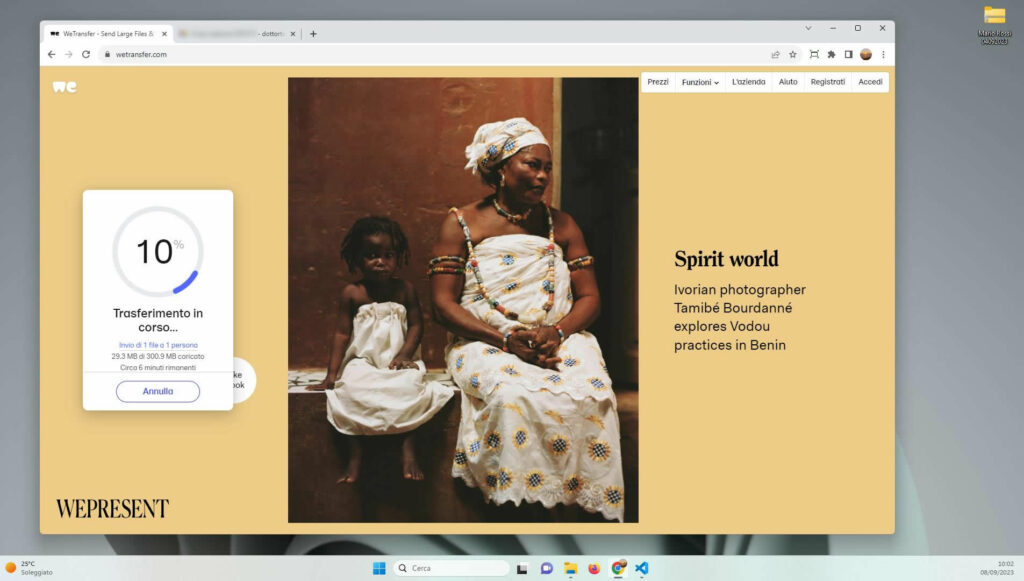
Task: Click the Ivorian photographer description text
Action: [x=740, y=317]
